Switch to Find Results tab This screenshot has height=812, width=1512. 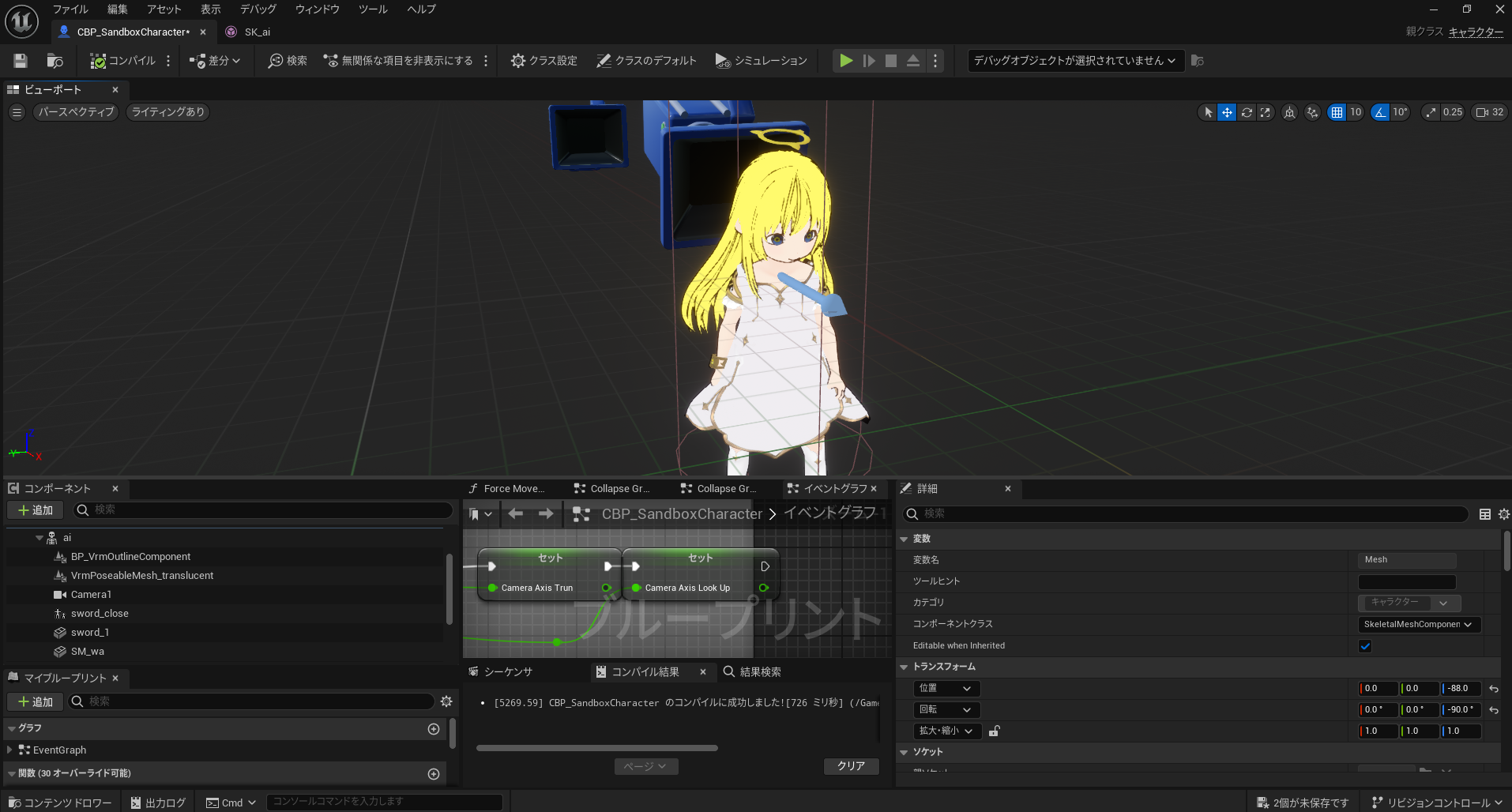(x=752, y=672)
